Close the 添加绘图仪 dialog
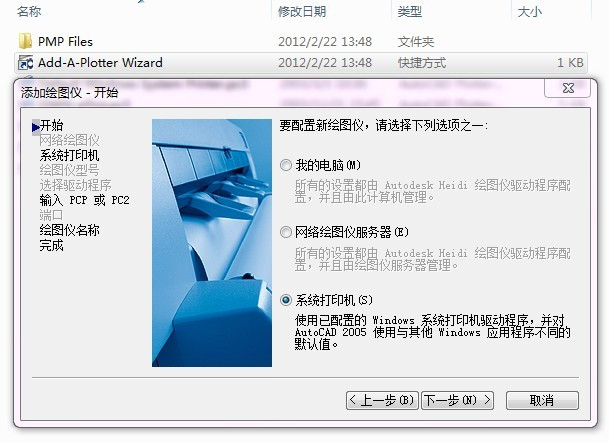The width and height of the screenshot is (609, 443). 568,88
